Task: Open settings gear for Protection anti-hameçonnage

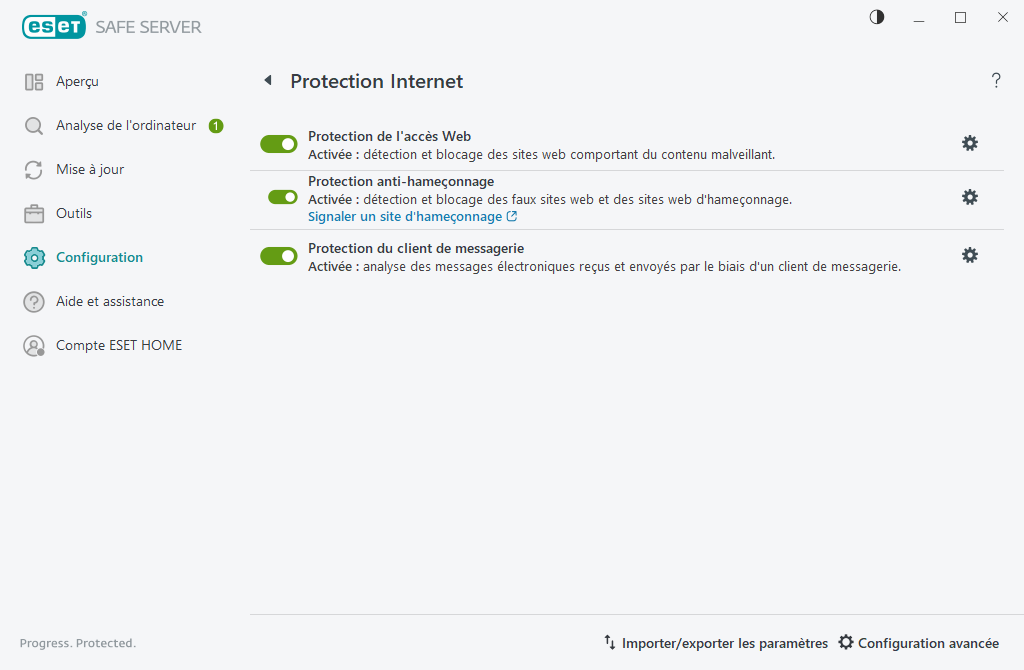Action: pos(969,197)
